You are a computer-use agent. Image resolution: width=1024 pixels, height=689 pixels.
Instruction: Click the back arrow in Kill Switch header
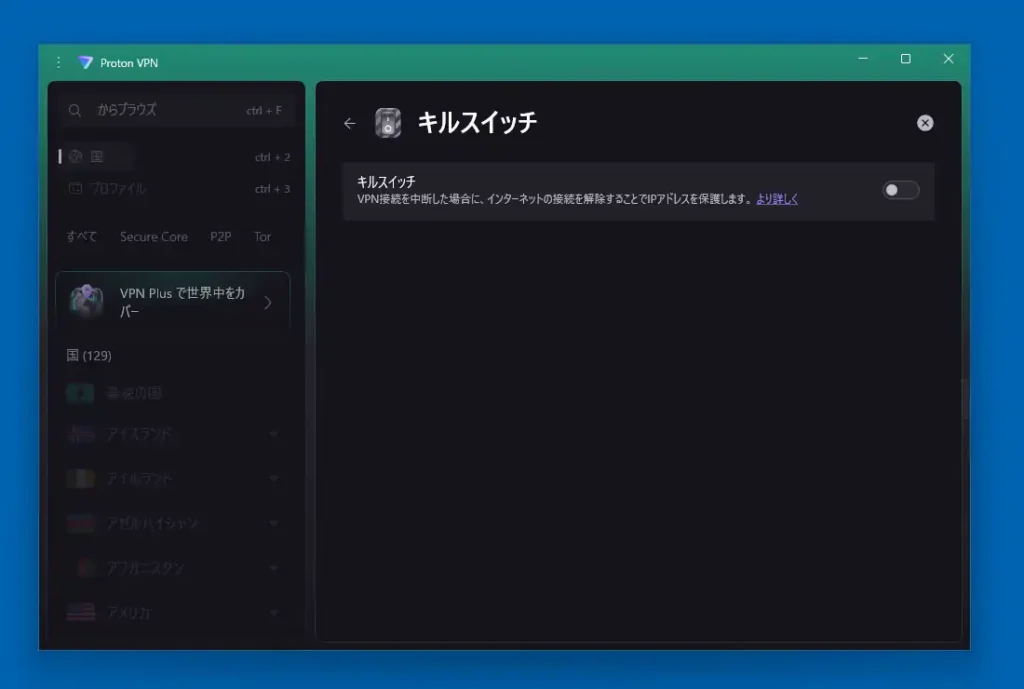pos(349,123)
